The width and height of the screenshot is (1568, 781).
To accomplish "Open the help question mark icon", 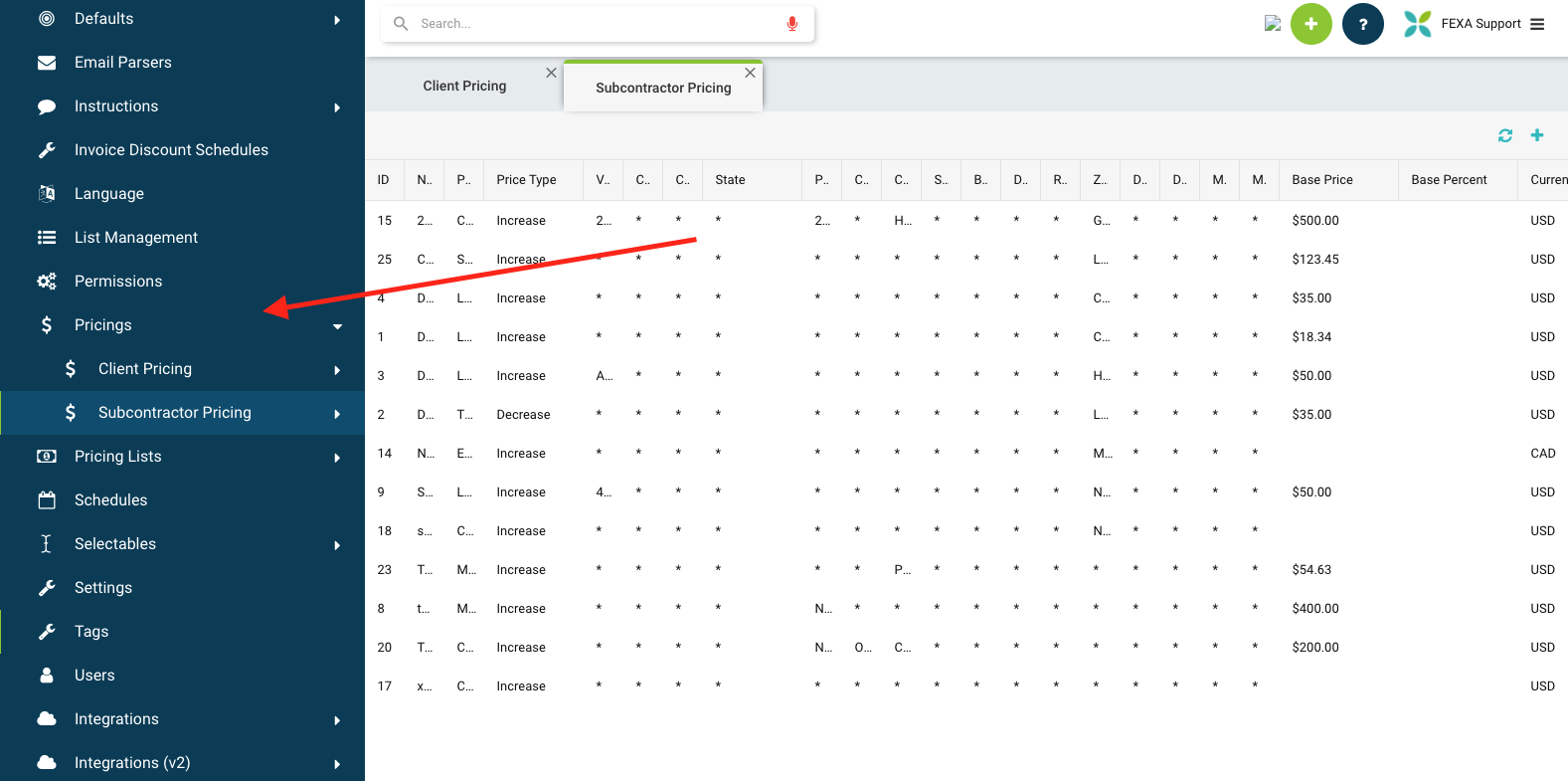I will (x=1362, y=24).
